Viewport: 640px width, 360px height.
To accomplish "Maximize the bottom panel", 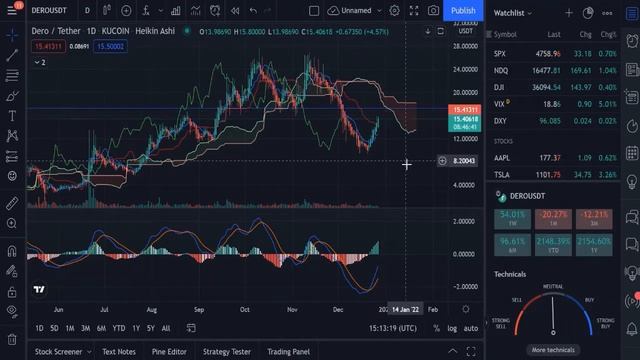I will pyautogui.click(x=471, y=351).
